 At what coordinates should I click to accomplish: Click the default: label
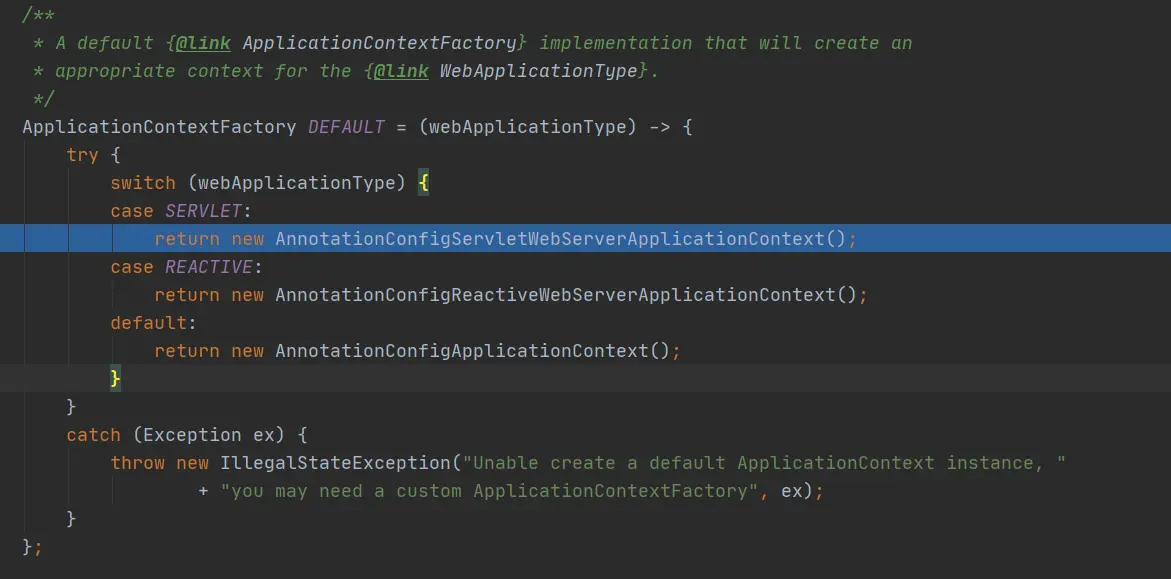pyautogui.click(x=153, y=323)
